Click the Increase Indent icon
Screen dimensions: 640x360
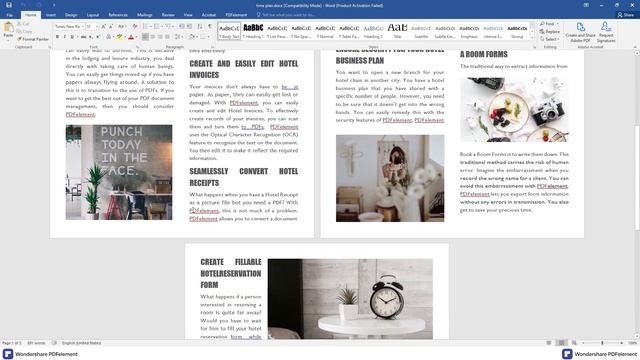click(x=189, y=27)
